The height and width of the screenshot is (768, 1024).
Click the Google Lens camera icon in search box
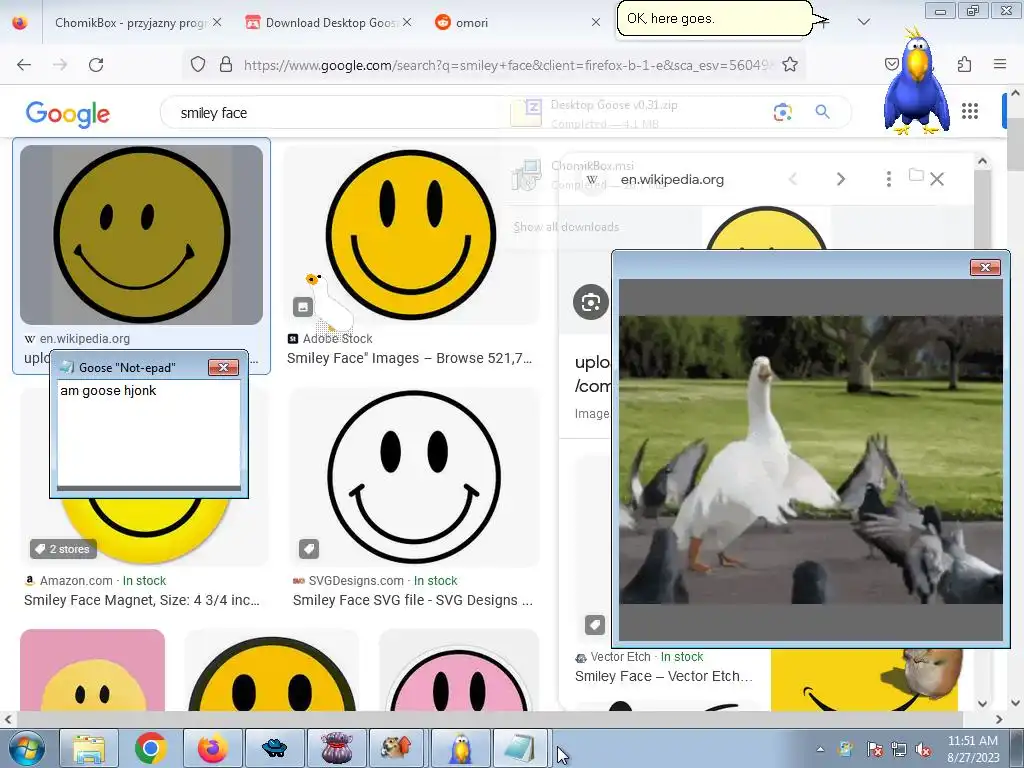pos(782,112)
